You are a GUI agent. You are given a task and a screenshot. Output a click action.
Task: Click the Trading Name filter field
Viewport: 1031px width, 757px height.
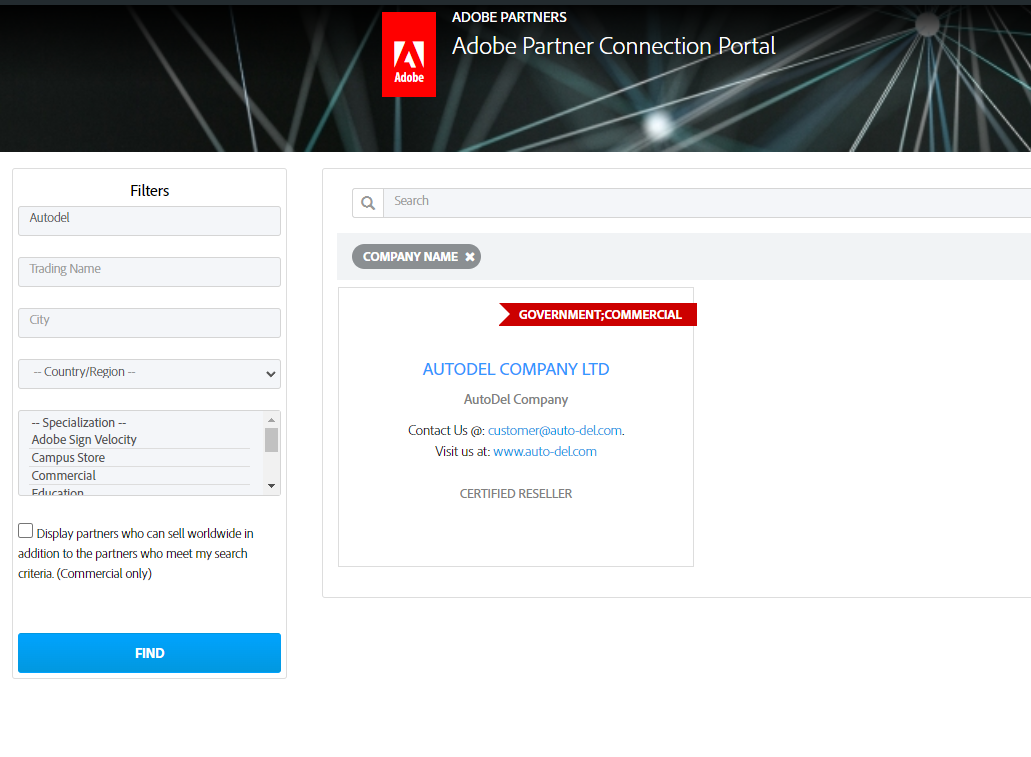(x=149, y=271)
